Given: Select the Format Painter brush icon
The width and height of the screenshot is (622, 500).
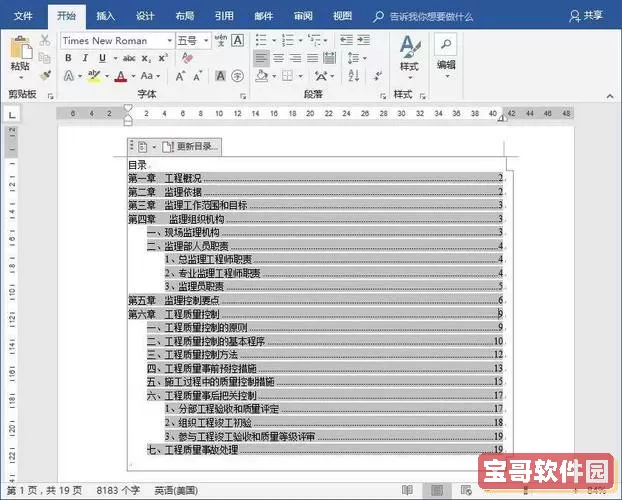Looking at the screenshot, I should 46,75.
